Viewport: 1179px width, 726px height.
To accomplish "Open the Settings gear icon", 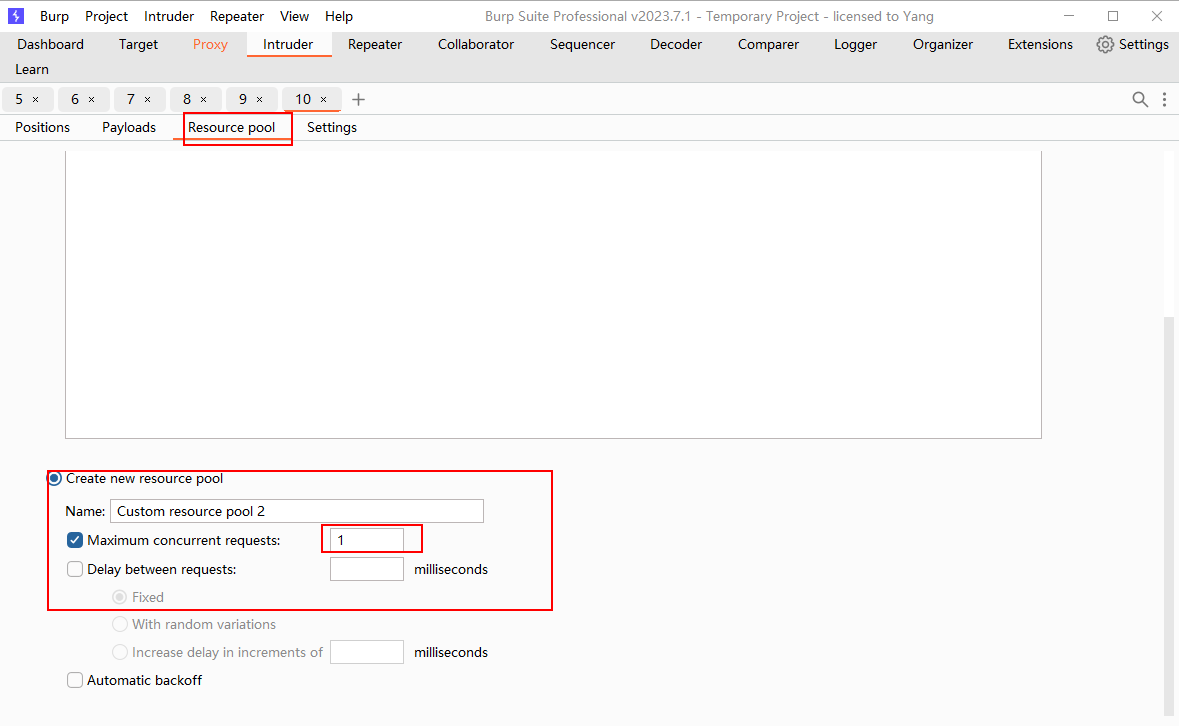I will (x=1105, y=44).
